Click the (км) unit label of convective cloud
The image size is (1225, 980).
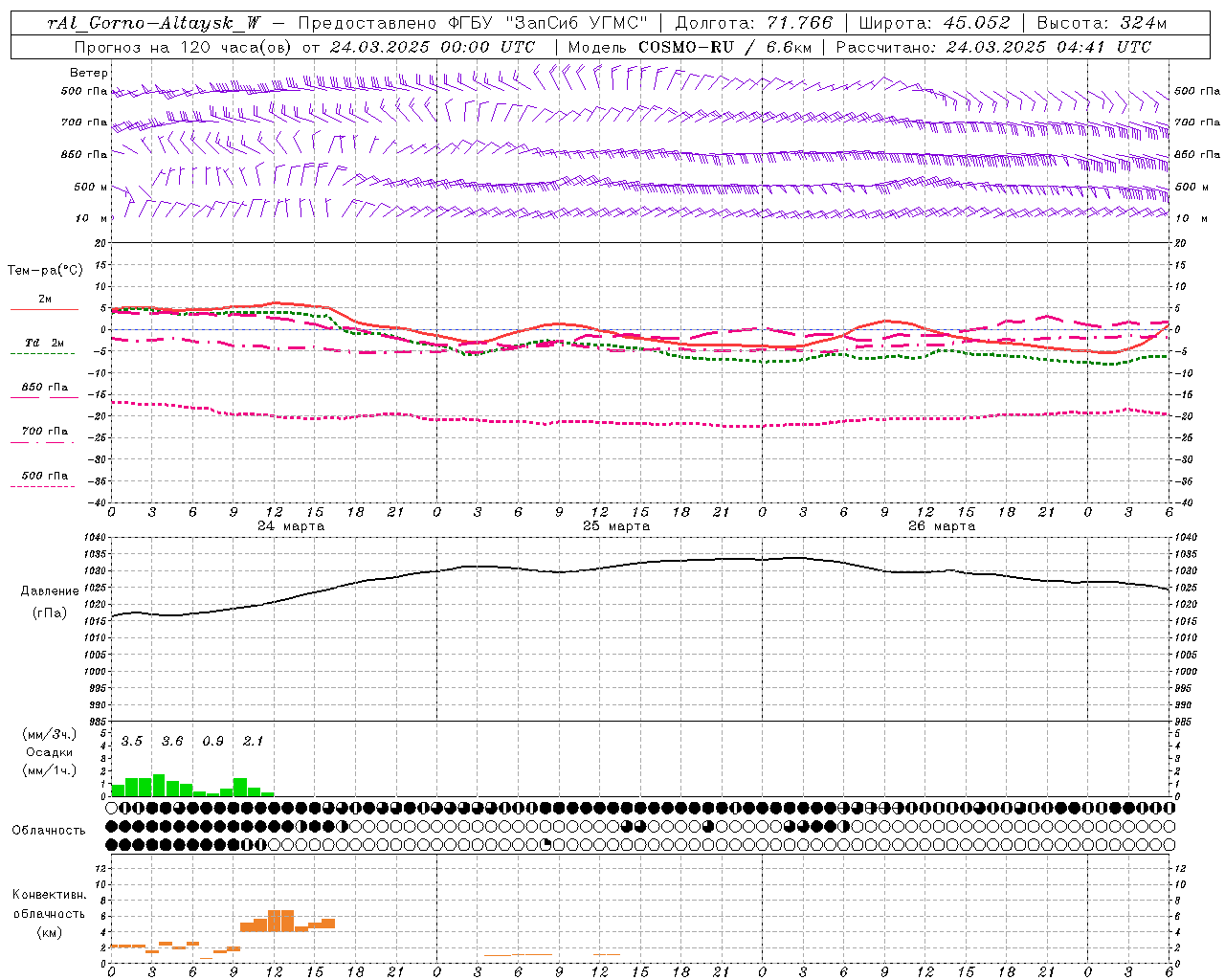coord(50,933)
